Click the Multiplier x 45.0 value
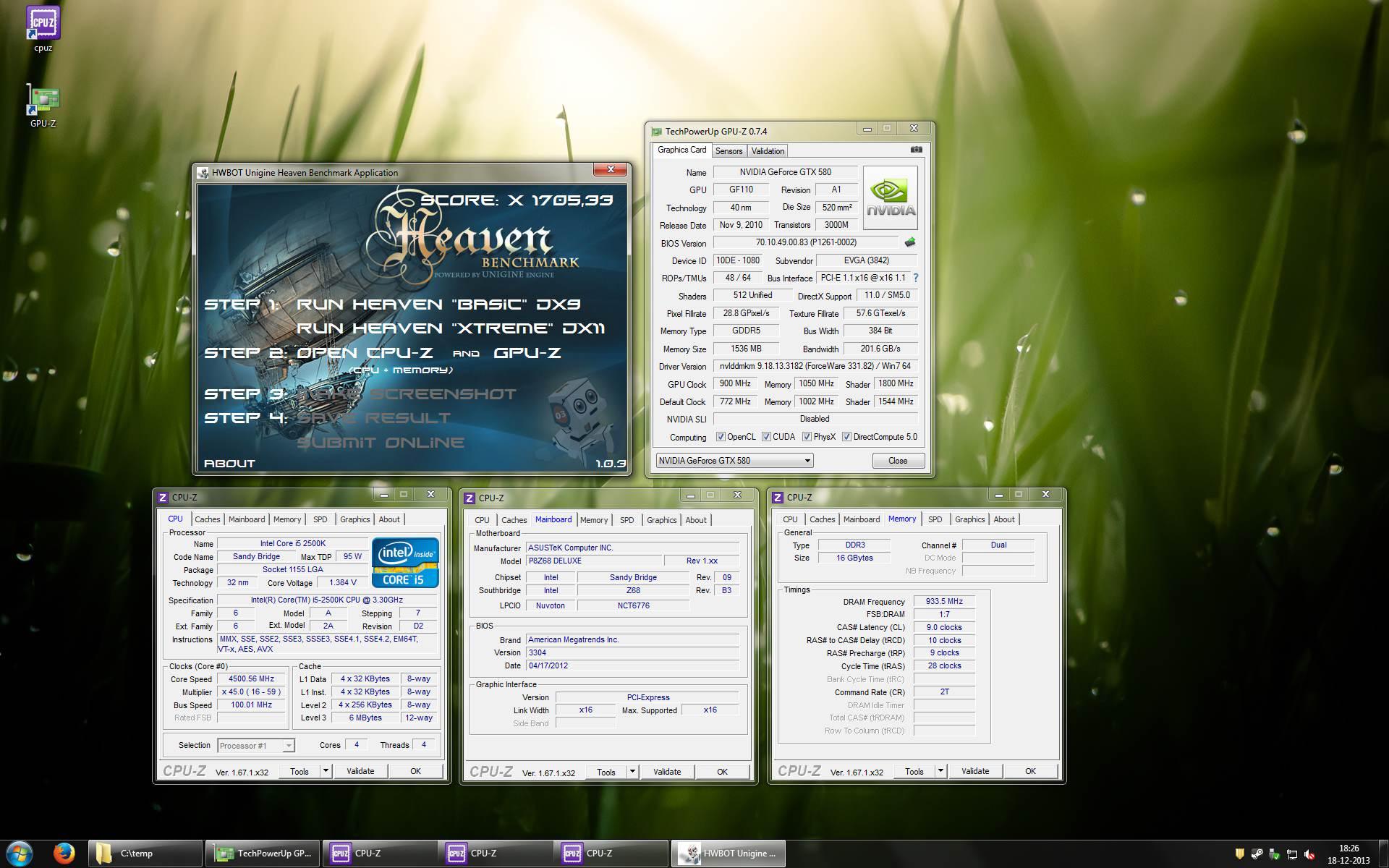1389x868 pixels. click(x=252, y=692)
